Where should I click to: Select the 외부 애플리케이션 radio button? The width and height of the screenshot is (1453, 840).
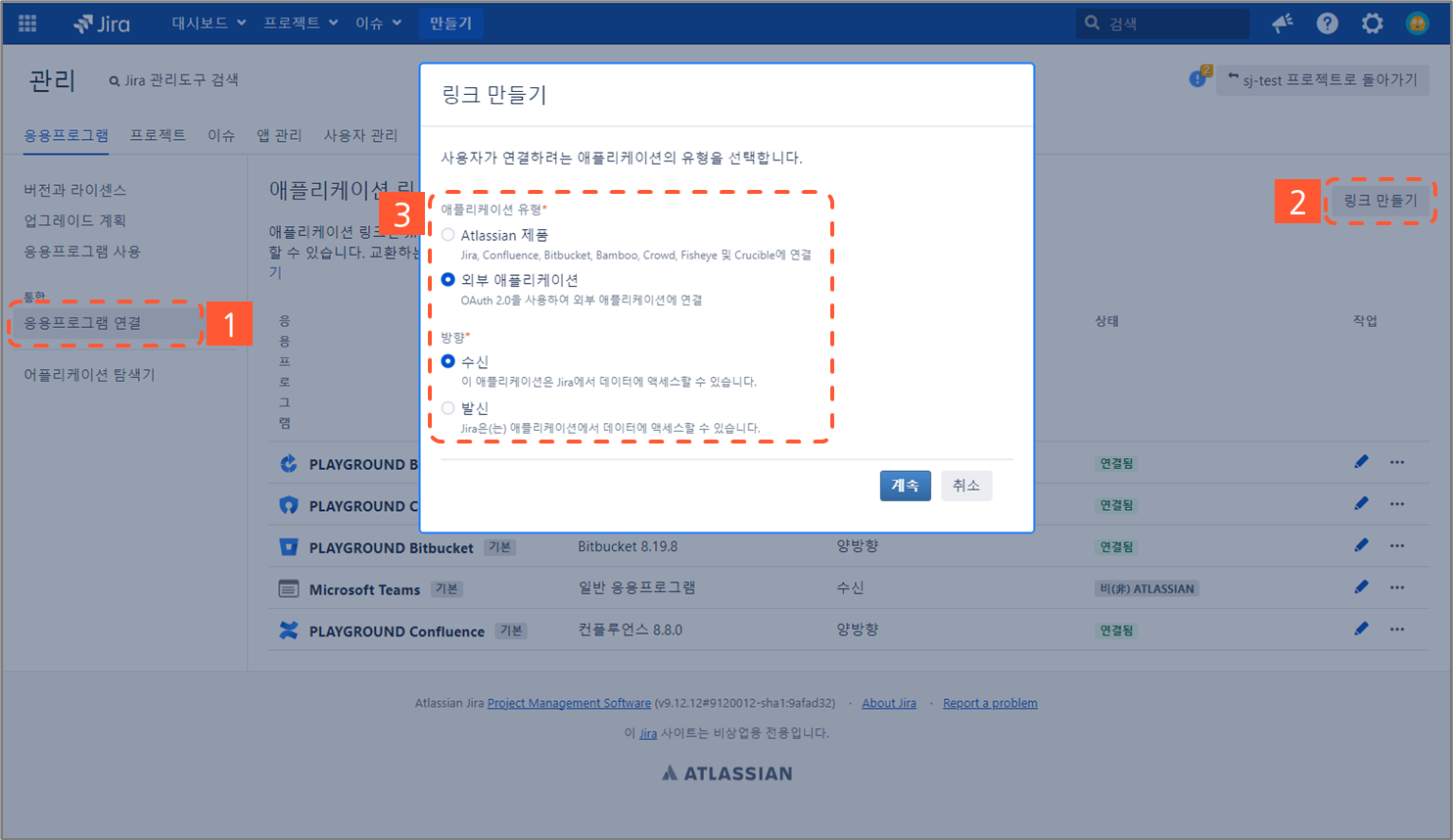point(447,280)
